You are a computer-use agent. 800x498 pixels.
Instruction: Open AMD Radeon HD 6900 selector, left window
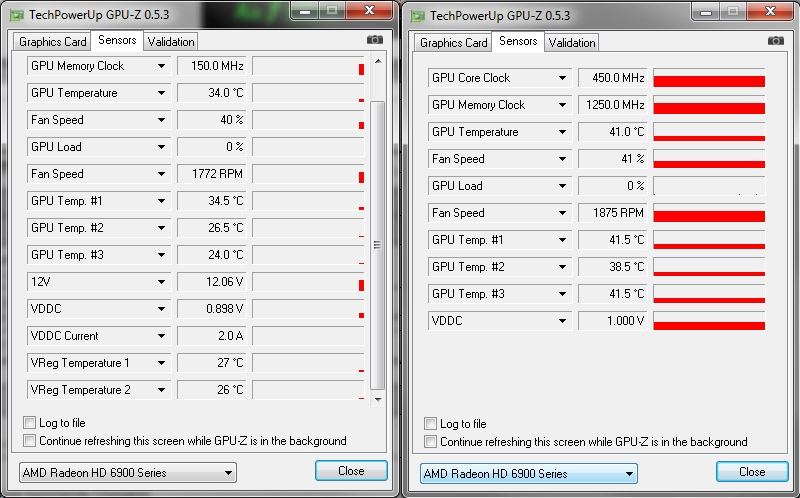point(128,473)
